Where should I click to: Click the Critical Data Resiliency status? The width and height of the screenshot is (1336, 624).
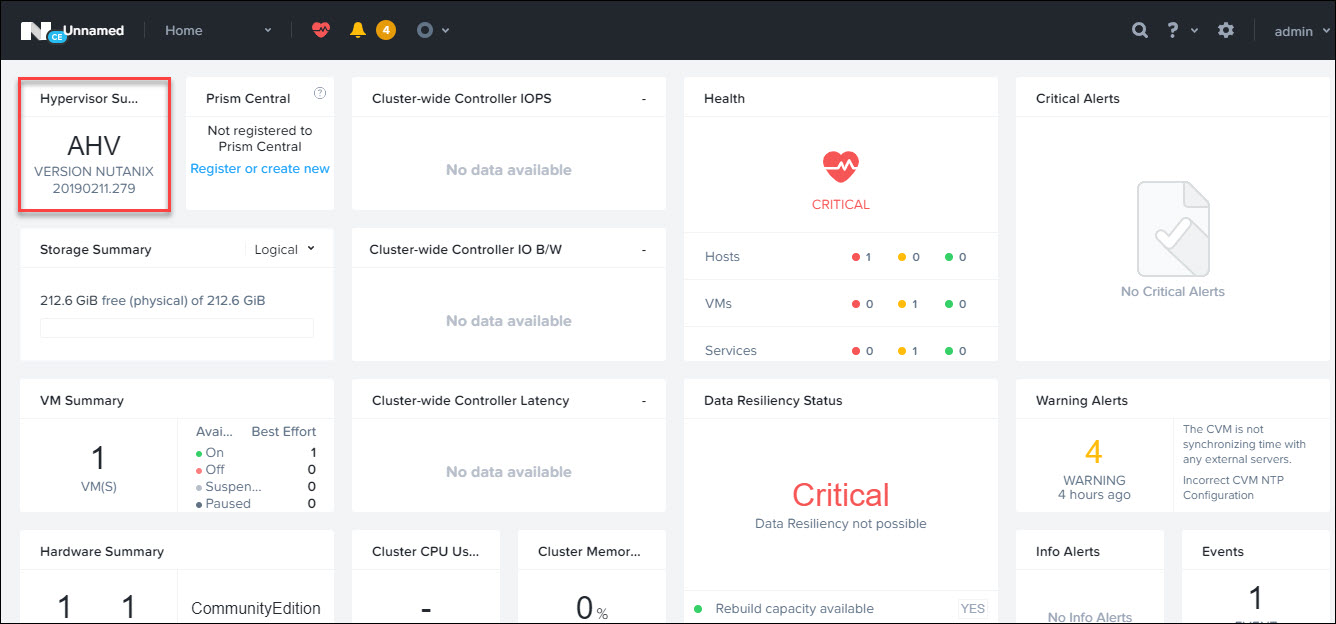tap(840, 495)
